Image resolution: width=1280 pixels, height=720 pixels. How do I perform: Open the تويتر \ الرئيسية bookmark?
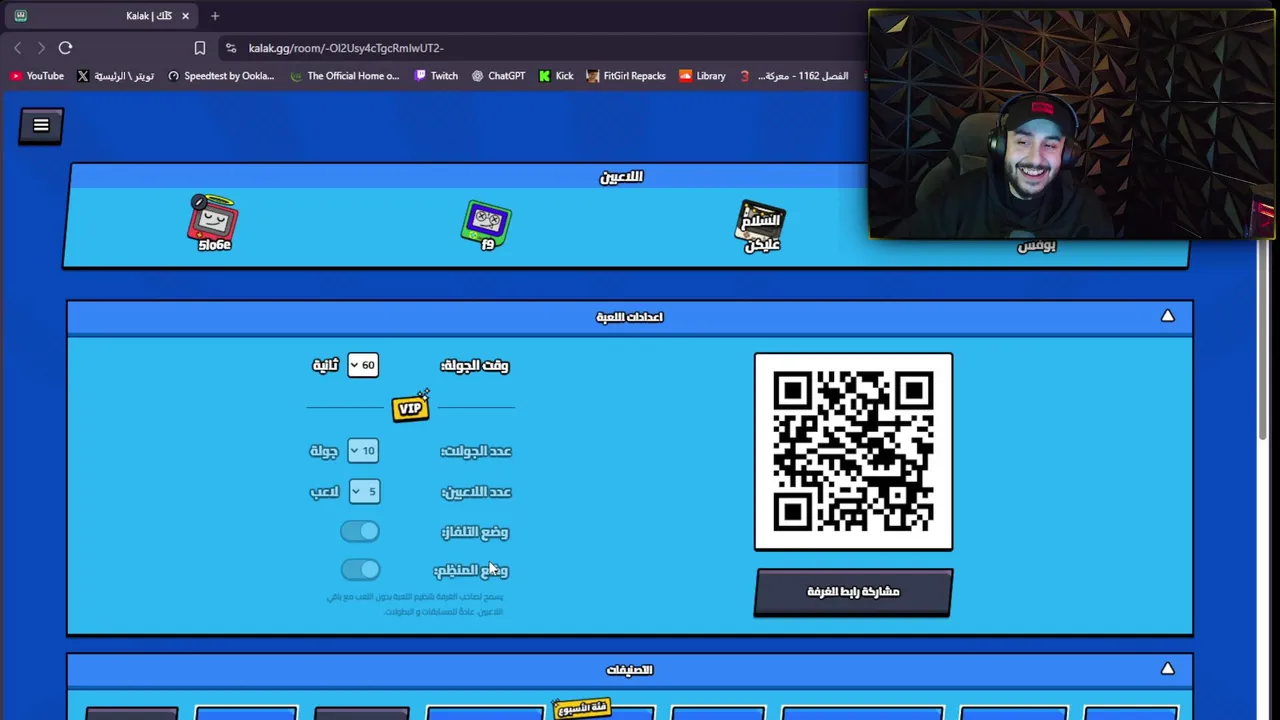[x=115, y=76]
